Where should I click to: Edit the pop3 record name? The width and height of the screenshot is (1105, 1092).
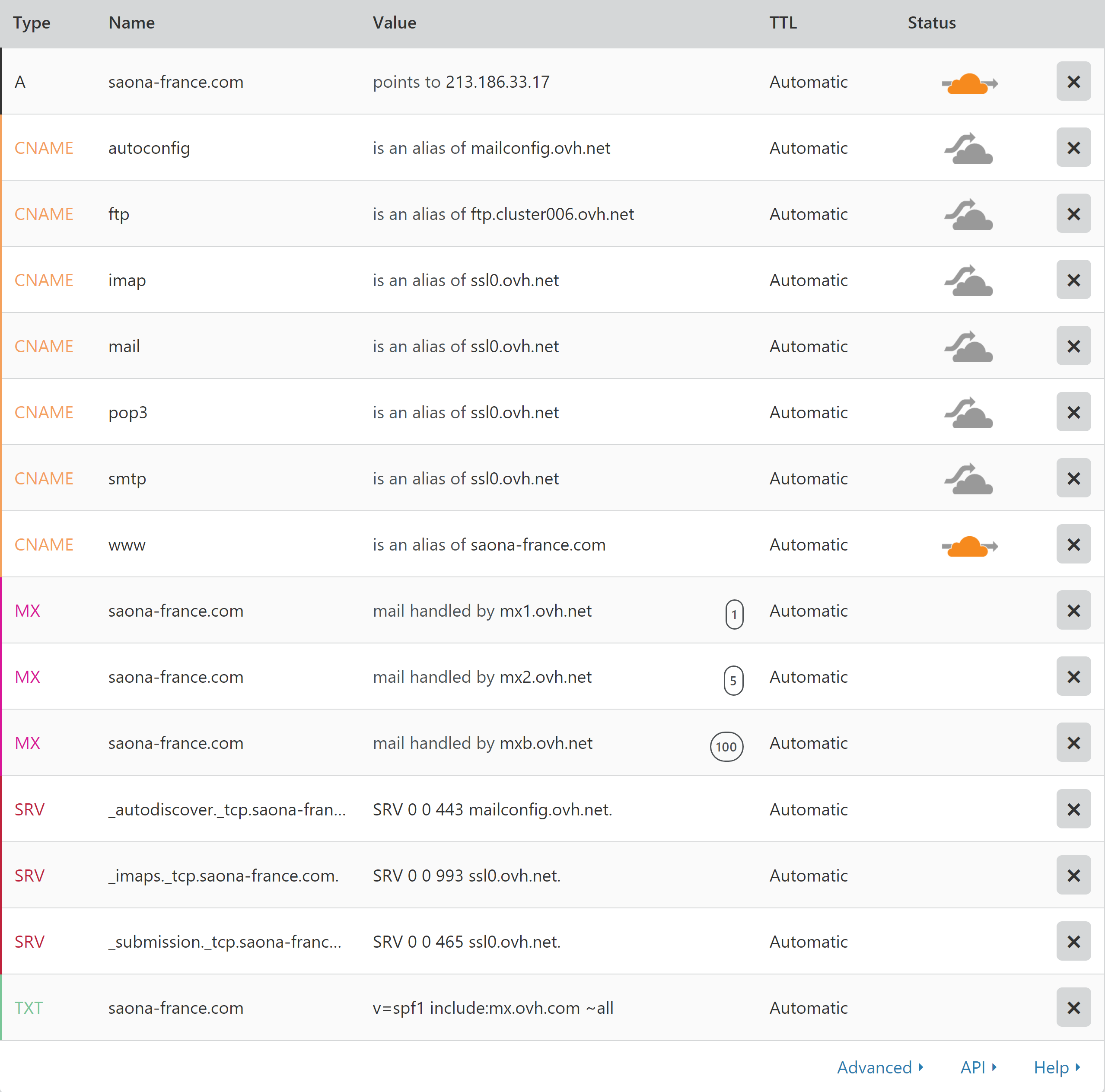[x=128, y=412]
